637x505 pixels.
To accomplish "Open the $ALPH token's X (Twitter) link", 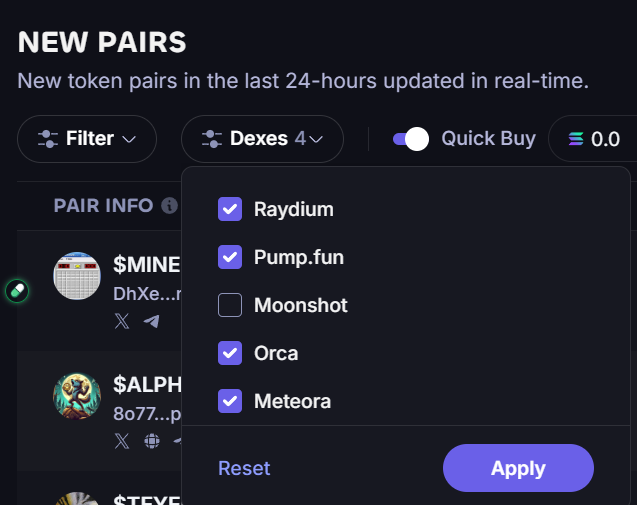I will 122,441.
